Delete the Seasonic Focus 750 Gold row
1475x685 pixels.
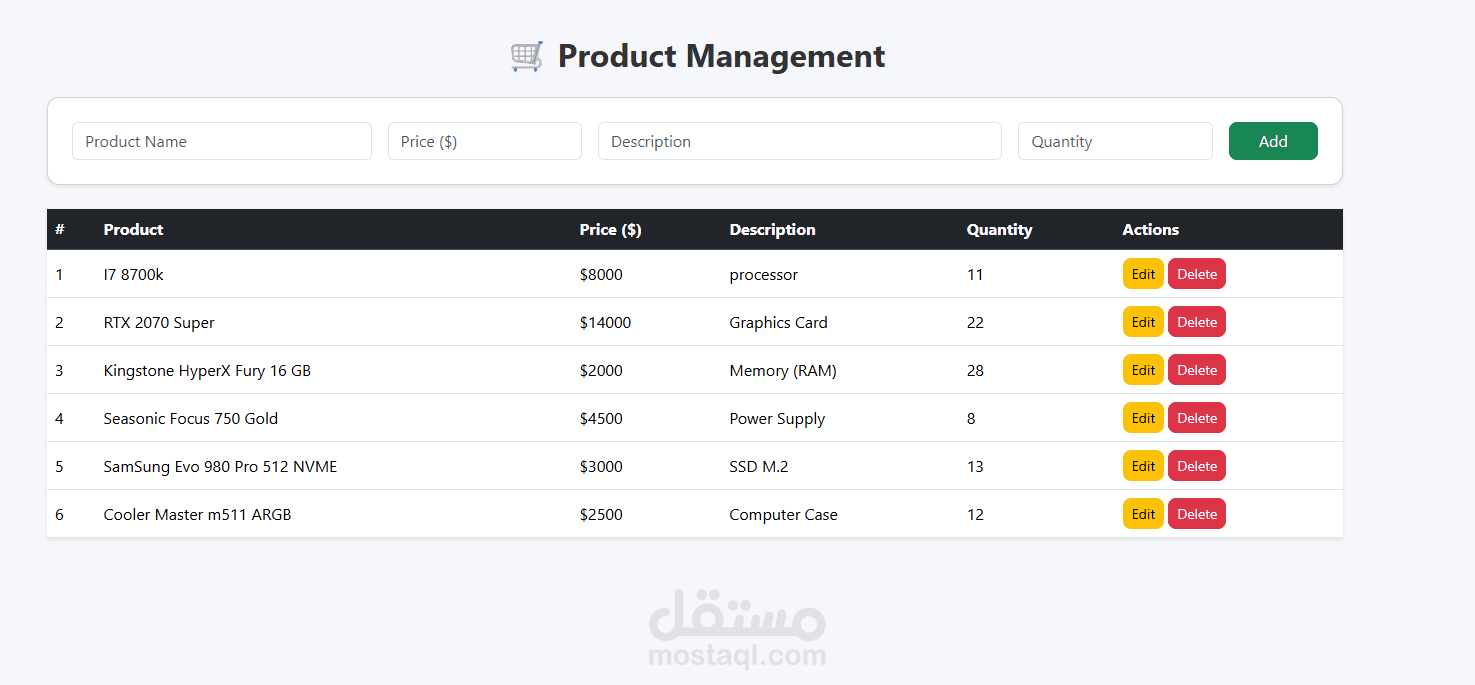click(1197, 418)
